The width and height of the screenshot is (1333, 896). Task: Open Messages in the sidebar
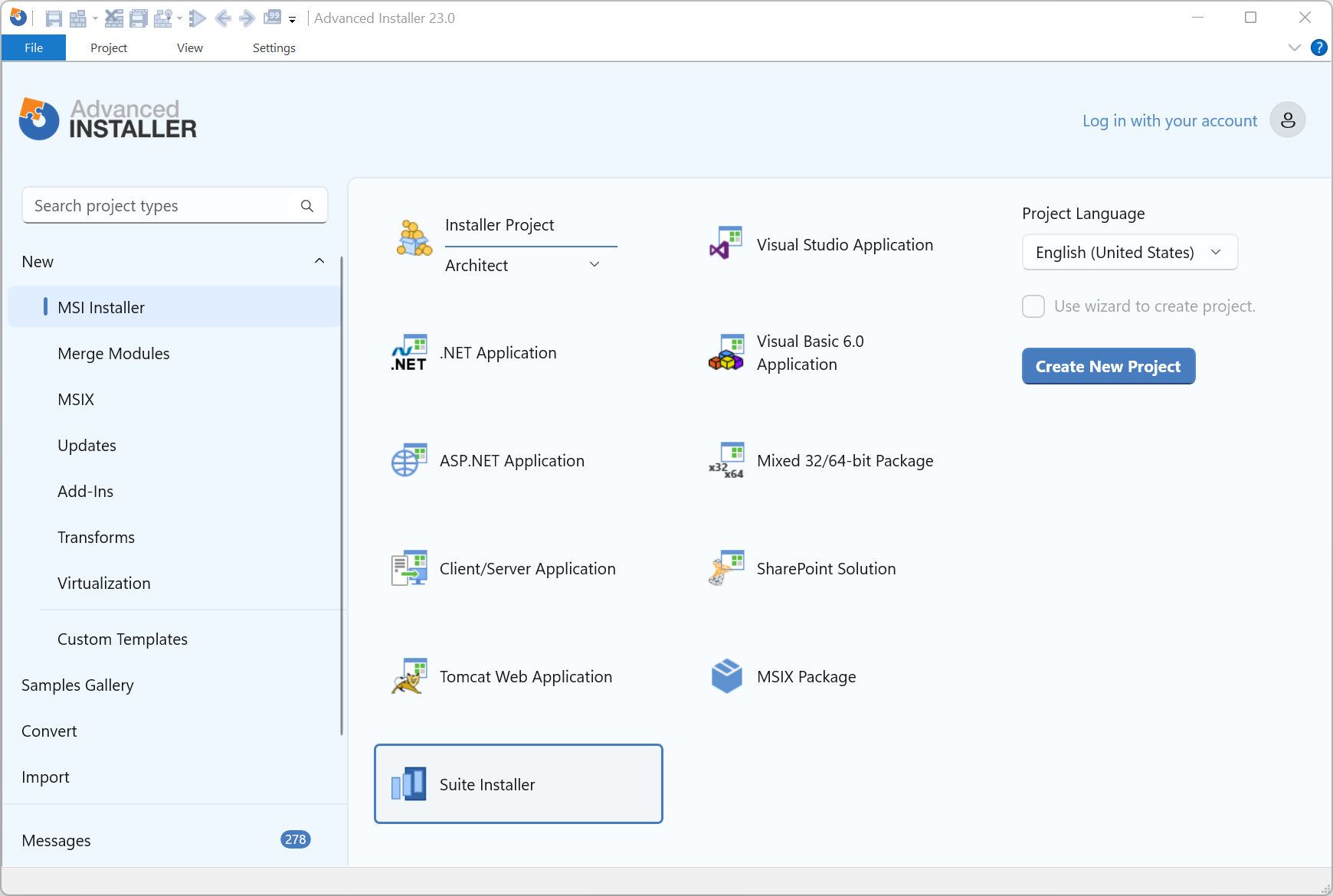click(x=56, y=840)
